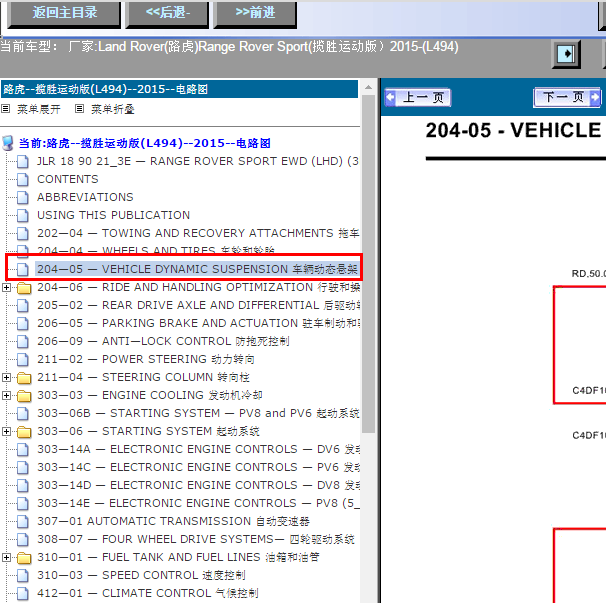Open 303-06B Starting System PV8 and PV6
This screenshot has height=603, width=606.
[x=198, y=414]
